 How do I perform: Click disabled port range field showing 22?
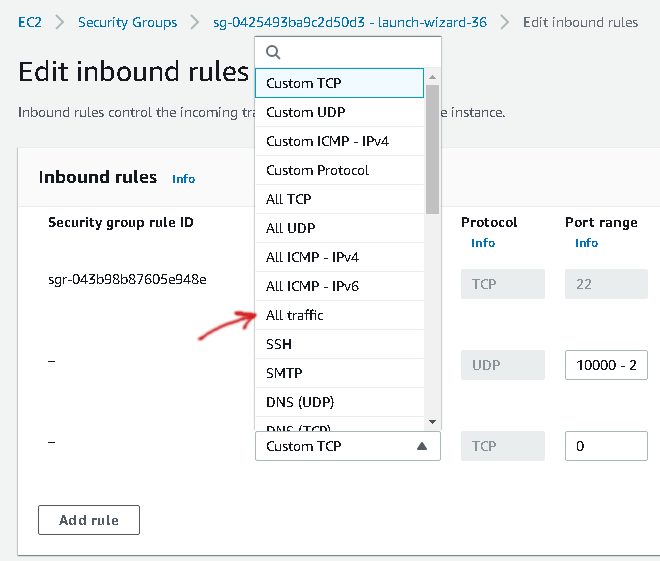tap(606, 284)
